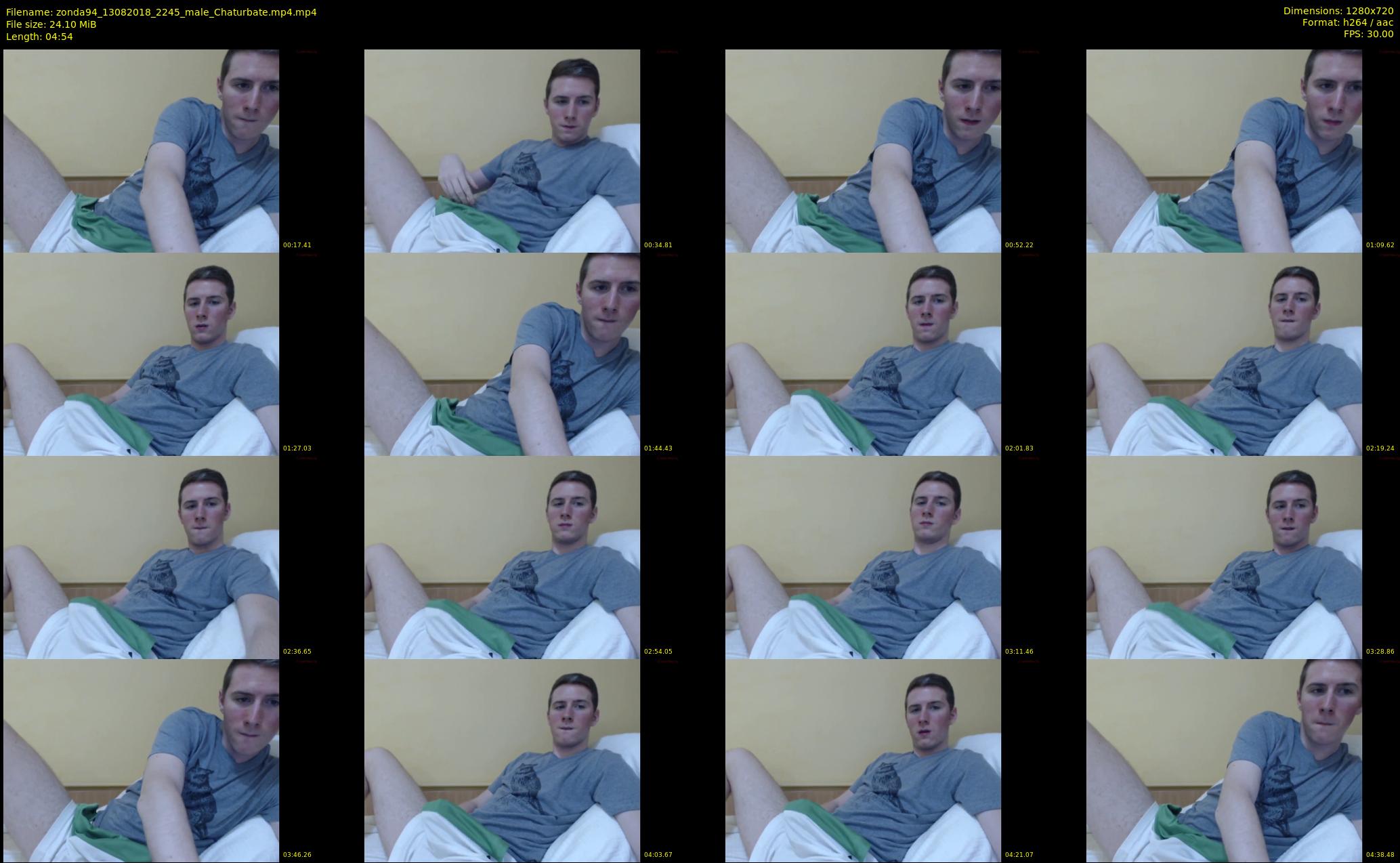Image resolution: width=1400 pixels, height=863 pixels.
Task: Open the thumbnail marked 00:52.22
Action: tap(863, 150)
